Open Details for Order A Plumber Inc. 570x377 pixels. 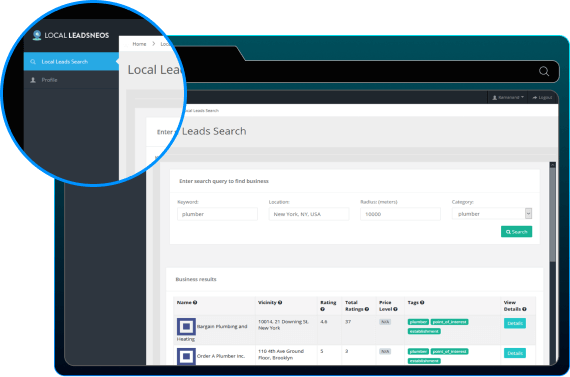[x=515, y=353]
